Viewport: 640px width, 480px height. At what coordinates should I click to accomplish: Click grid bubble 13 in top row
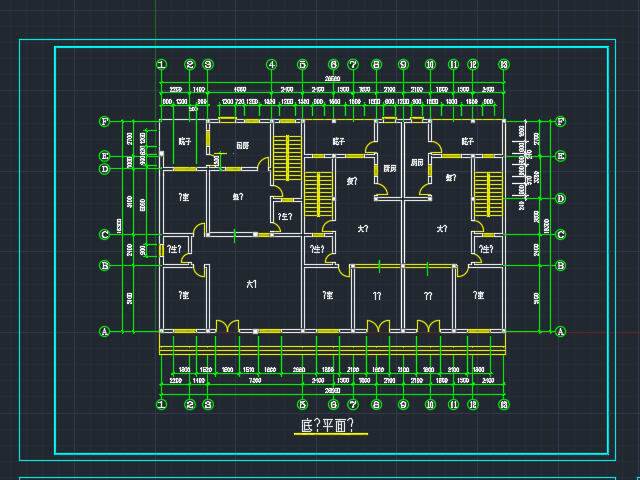pyautogui.click(x=503, y=65)
